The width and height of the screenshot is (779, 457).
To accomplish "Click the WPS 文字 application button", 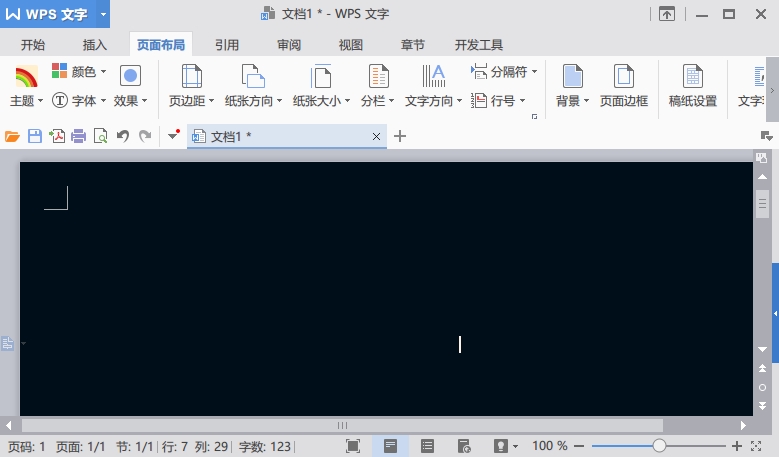I will 48,14.
